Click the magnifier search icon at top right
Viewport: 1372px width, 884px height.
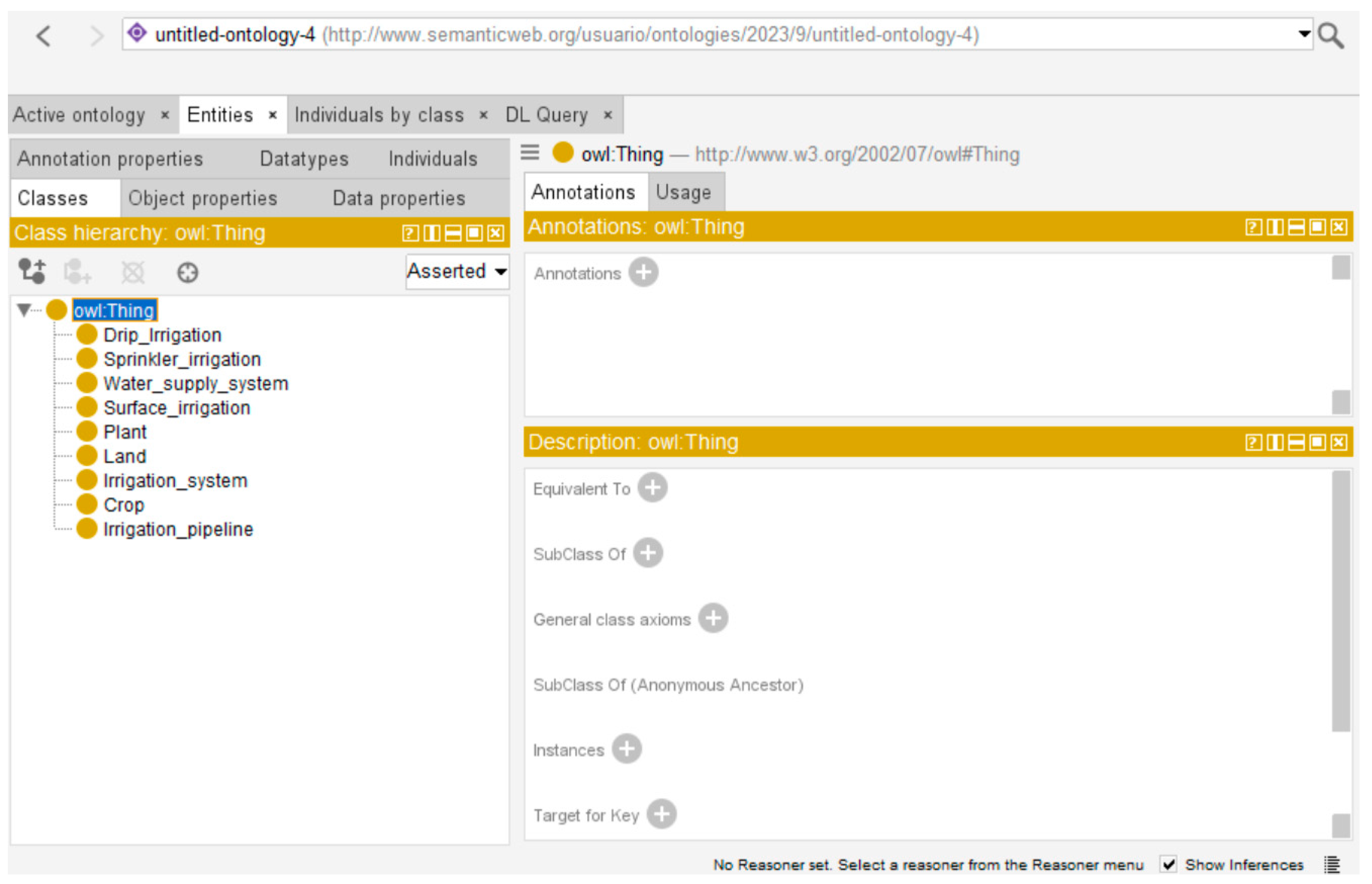tap(1330, 36)
